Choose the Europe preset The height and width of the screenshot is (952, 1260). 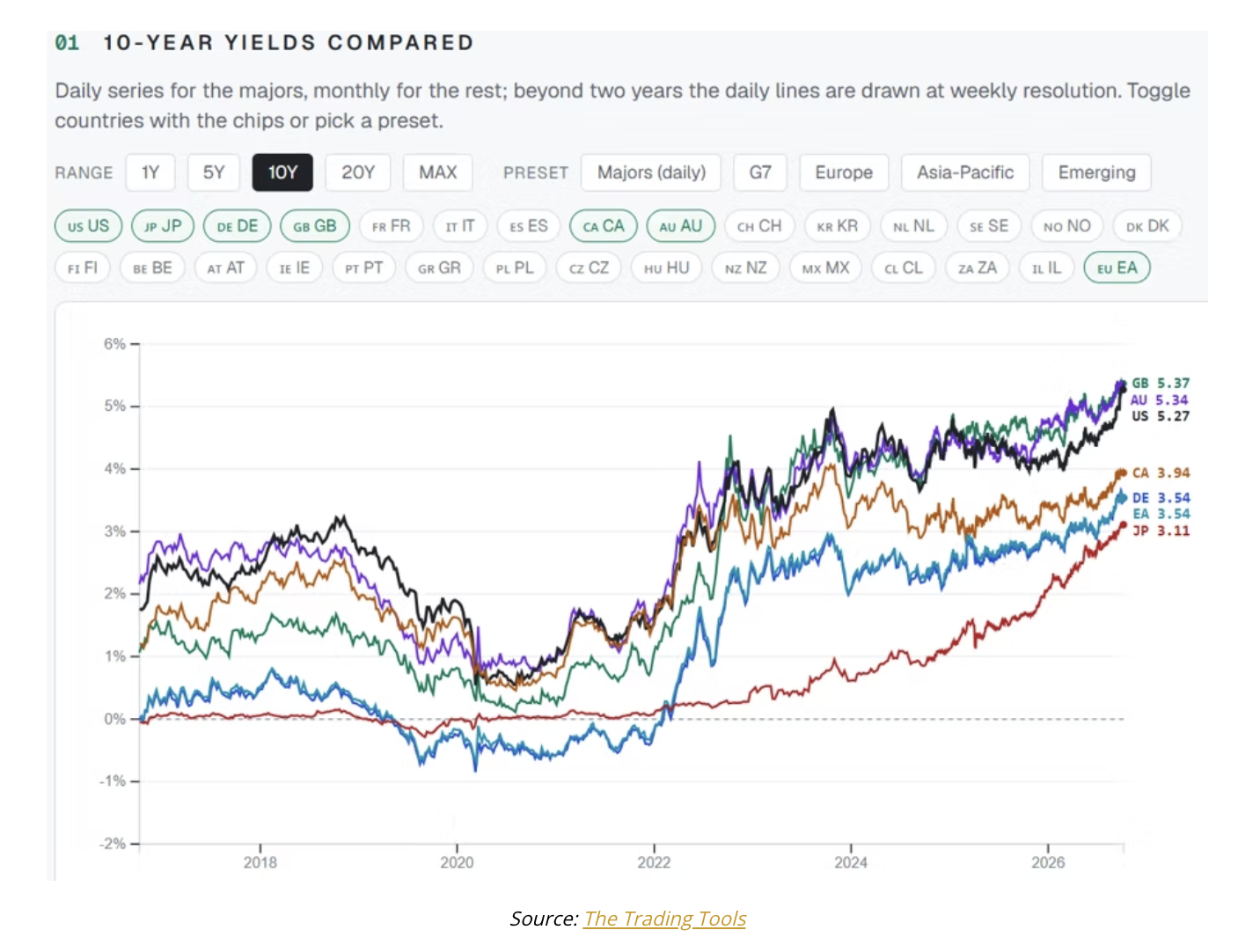(x=844, y=172)
